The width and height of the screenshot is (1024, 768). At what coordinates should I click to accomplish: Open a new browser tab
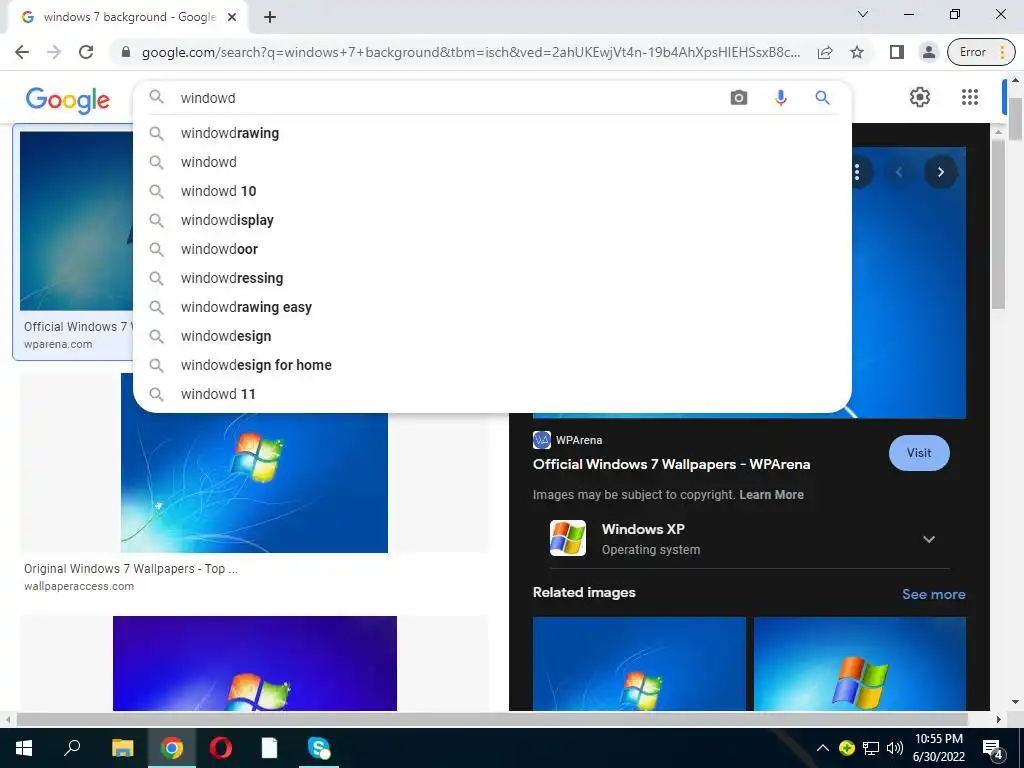click(x=270, y=17)
